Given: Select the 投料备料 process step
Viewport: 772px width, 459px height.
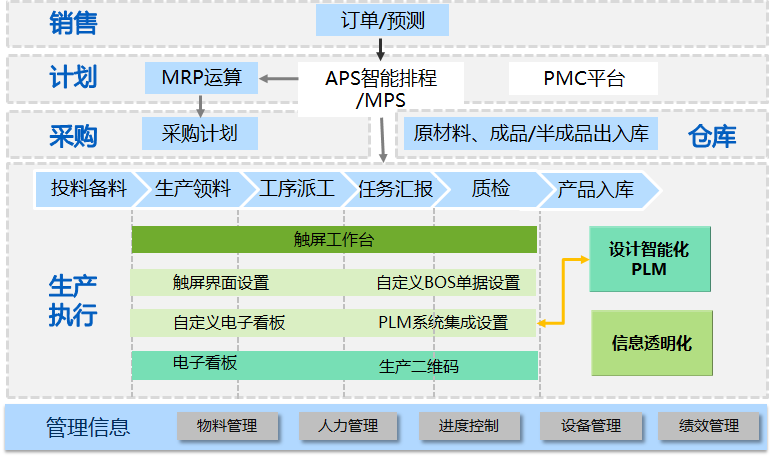Looking at the screenshot, I should click(88, 189).
